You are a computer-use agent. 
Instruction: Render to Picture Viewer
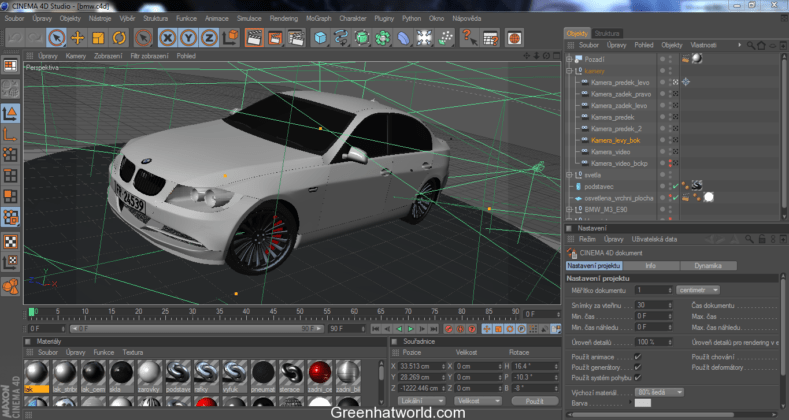tap(275, 38)
